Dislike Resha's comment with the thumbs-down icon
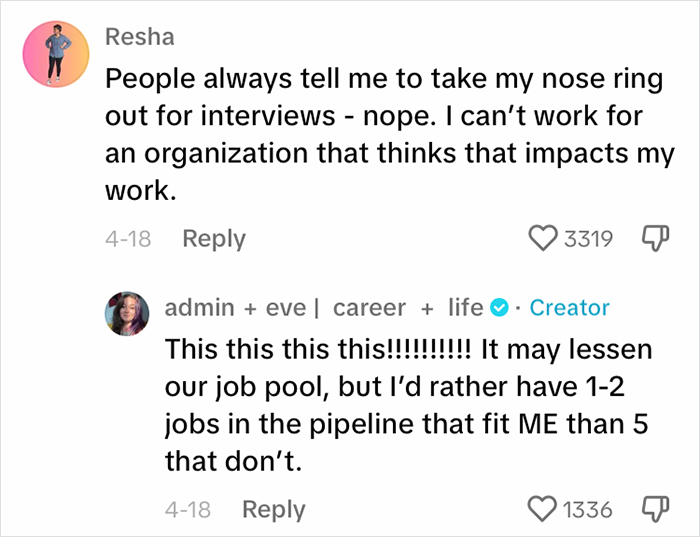This screenshot has height=537, width=700. [653, 239]
